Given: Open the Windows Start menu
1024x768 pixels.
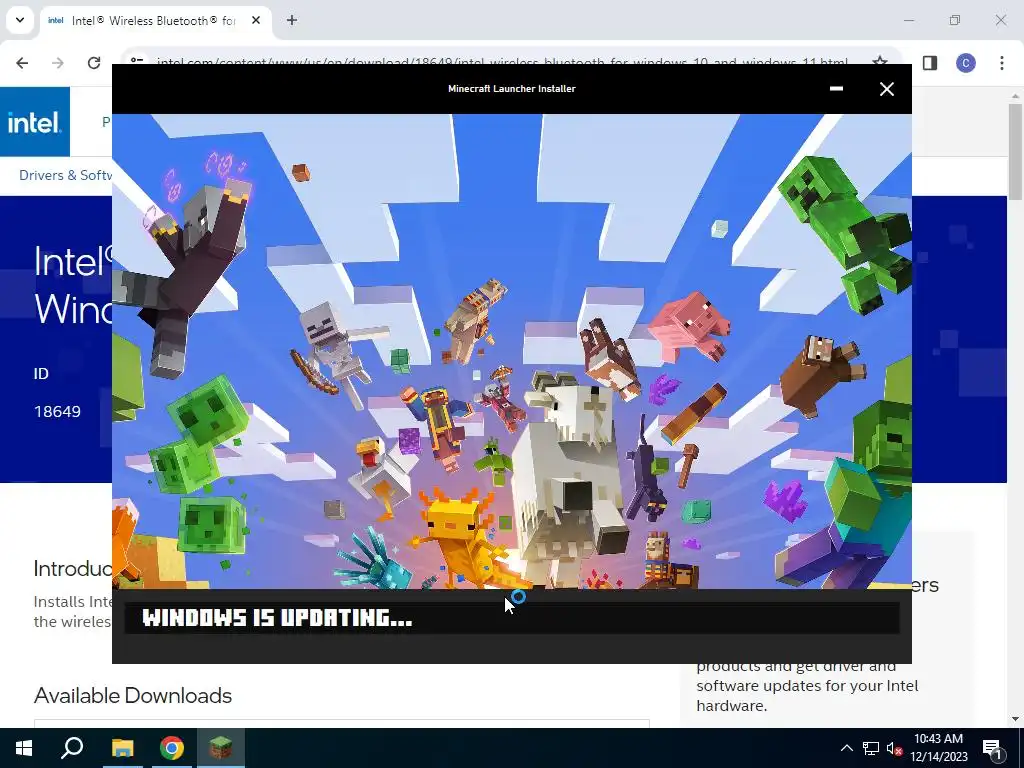Looking at the screenshot, I should 24,748.
